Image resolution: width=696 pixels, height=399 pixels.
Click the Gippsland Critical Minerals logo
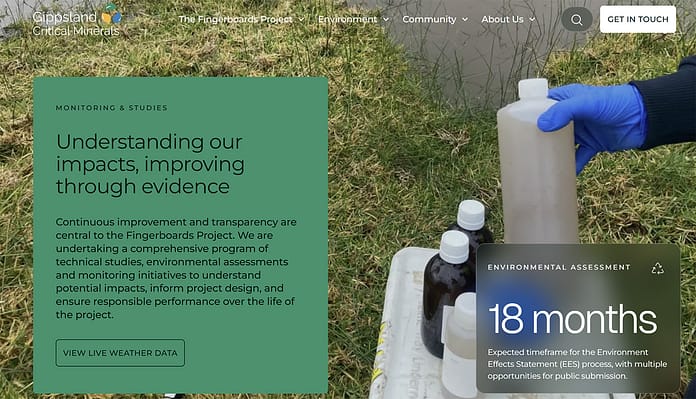tap(77, 20)
